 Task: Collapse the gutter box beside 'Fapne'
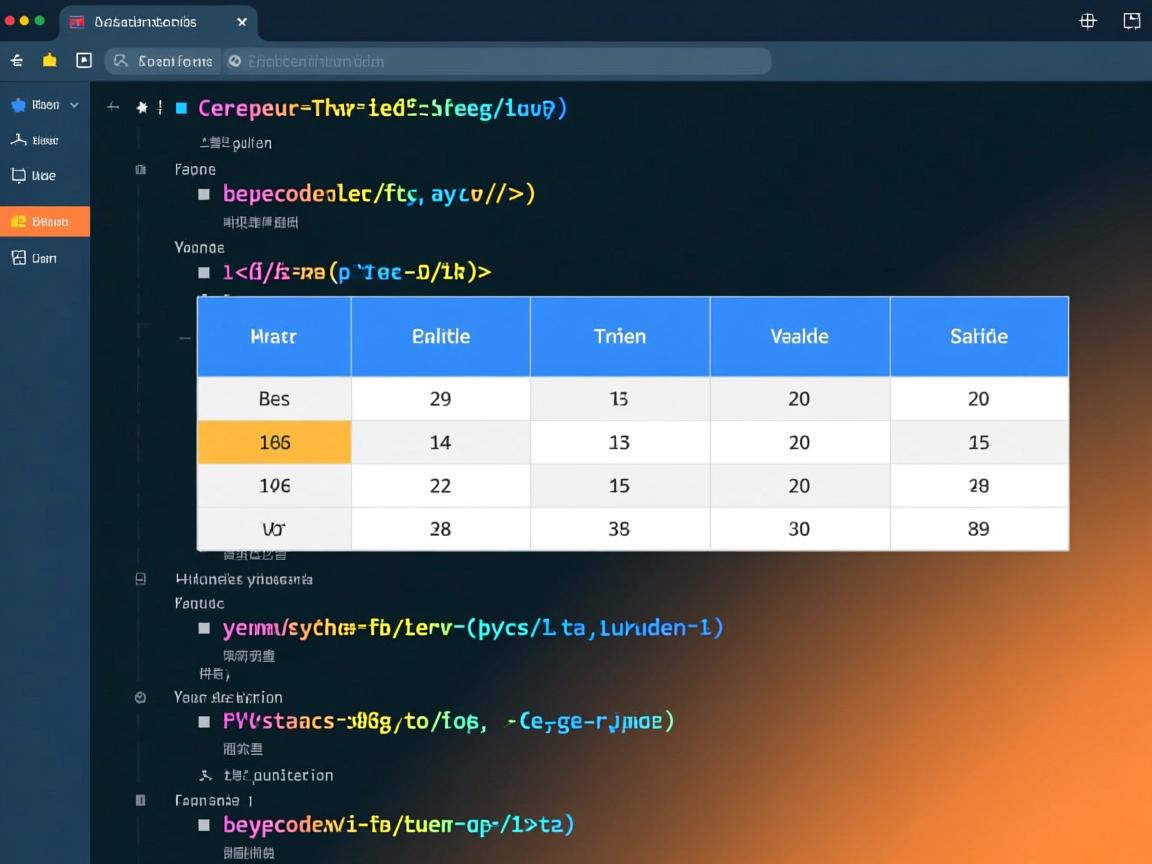click(140, 170)
